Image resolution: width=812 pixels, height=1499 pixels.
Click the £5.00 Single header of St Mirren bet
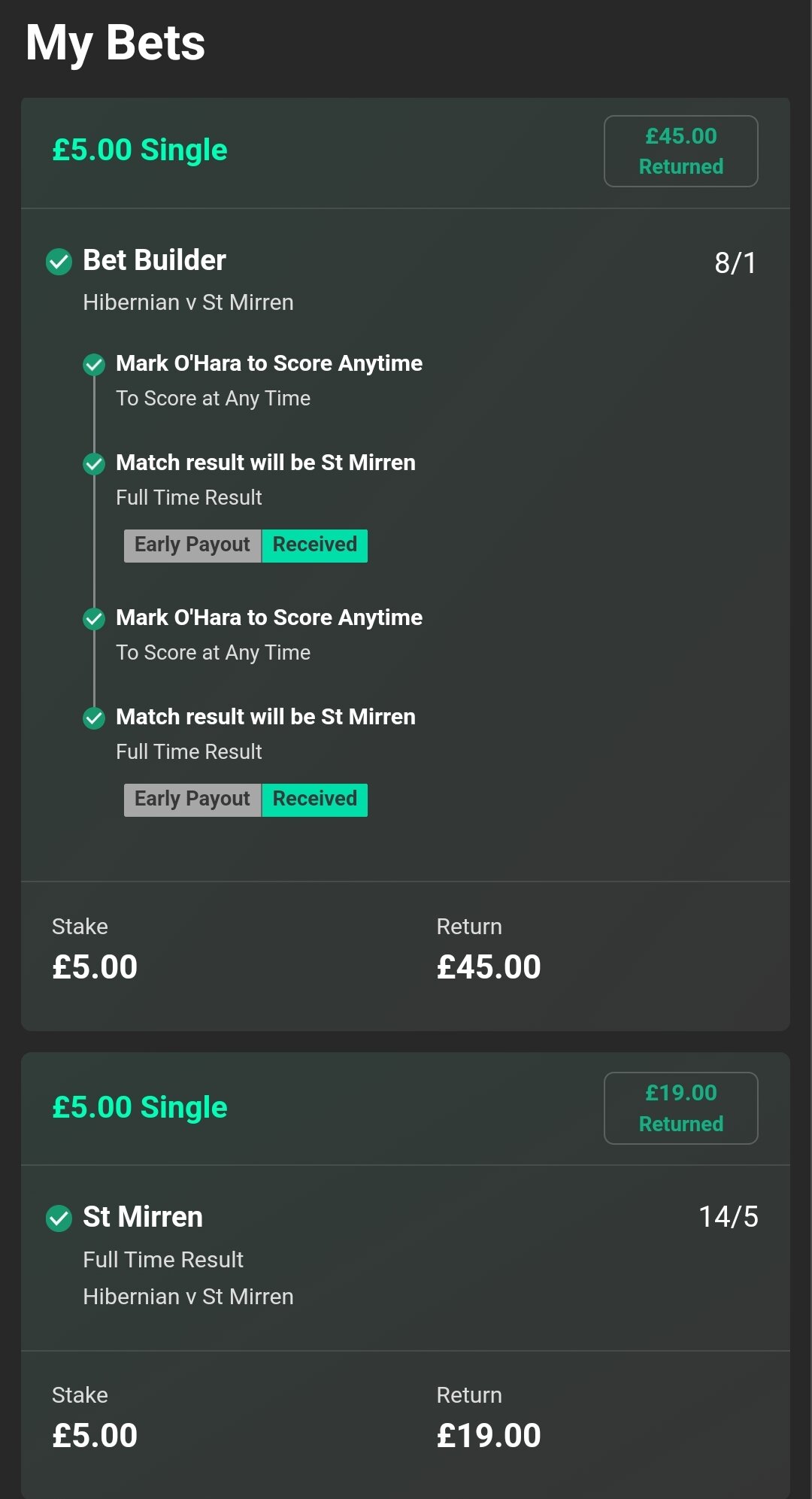[140, 1107]
